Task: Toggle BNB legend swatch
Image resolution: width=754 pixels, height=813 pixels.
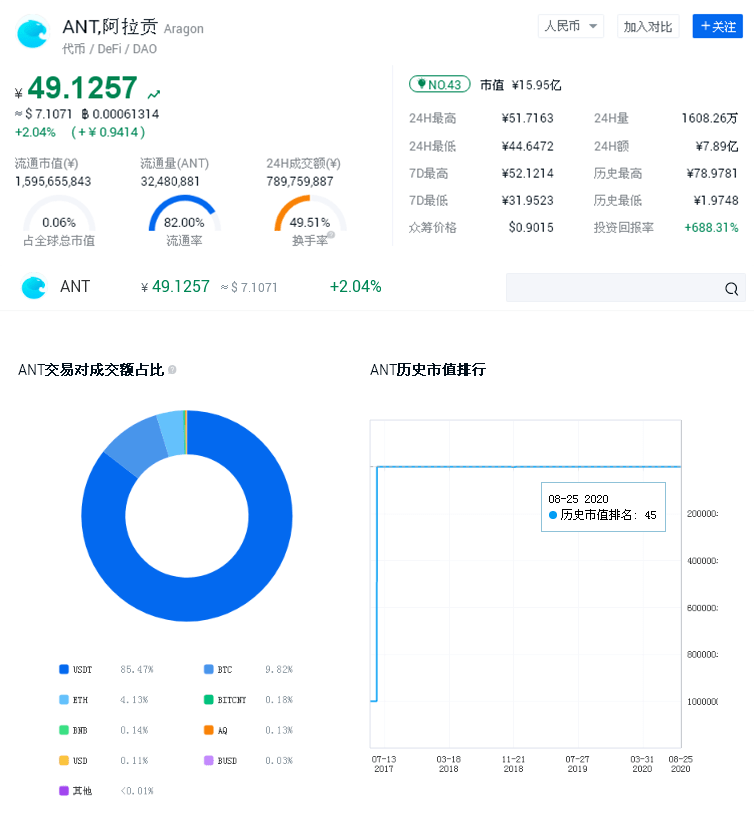Action: pyautogui.click(x=64, y=730)
